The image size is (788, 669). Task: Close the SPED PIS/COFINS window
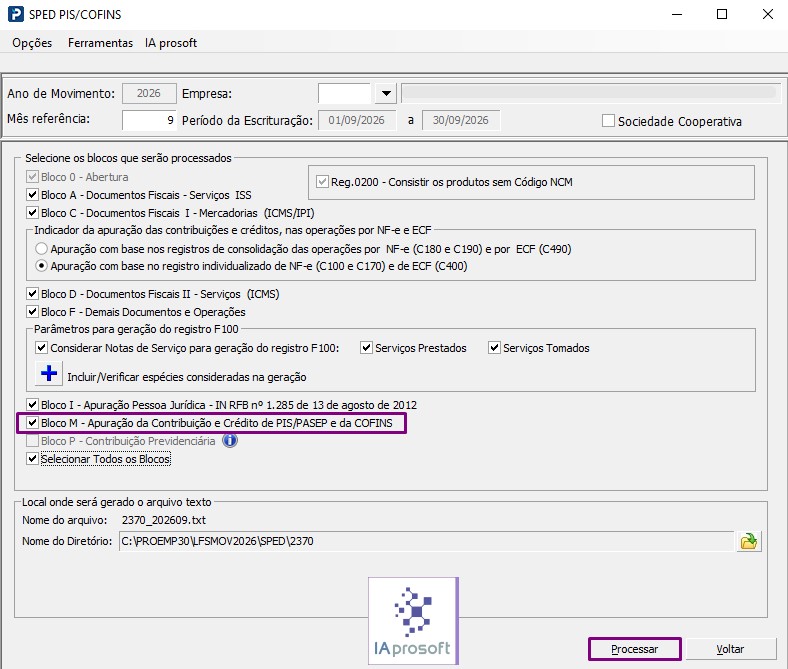[x=767, y=14]
